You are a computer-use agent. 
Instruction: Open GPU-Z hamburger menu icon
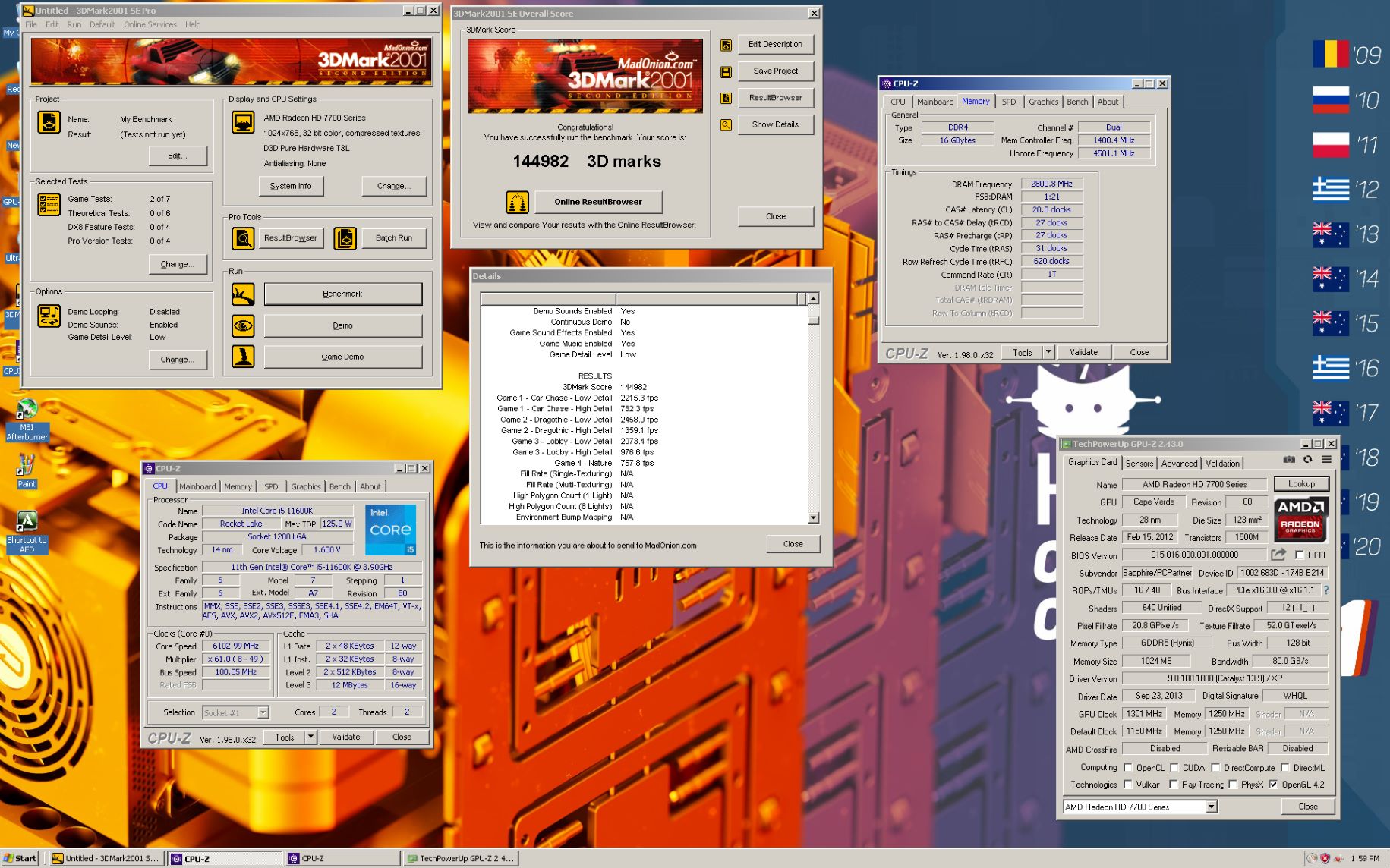tap(1326, 460)
